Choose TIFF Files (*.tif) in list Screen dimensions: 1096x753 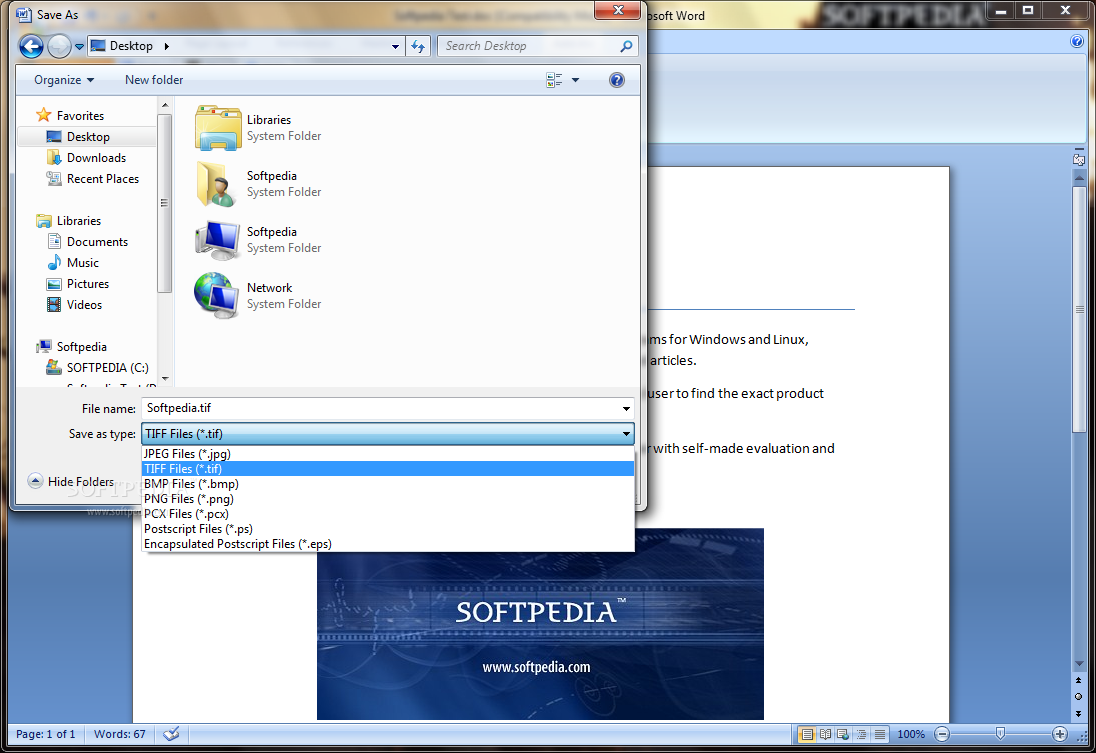coord(388,468)
